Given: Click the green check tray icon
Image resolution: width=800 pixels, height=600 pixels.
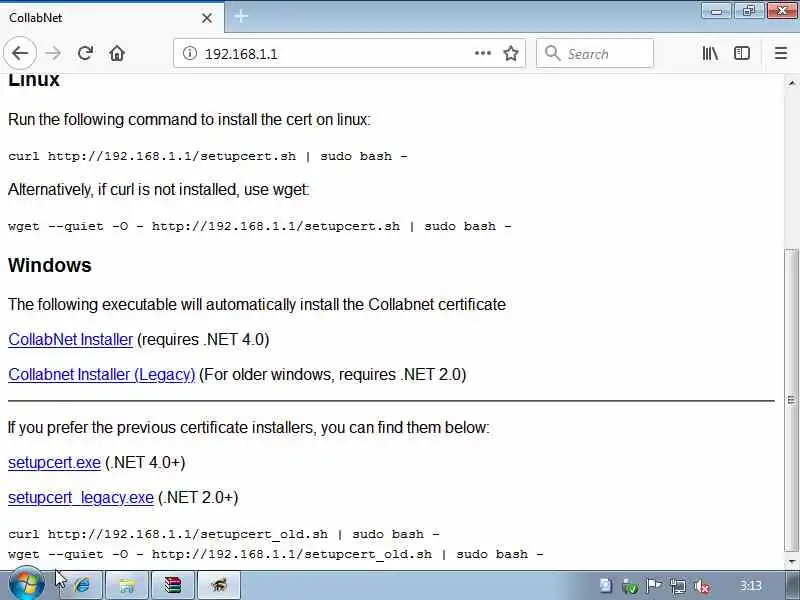Looking at the screenshot, I should (x=631, y=586).
